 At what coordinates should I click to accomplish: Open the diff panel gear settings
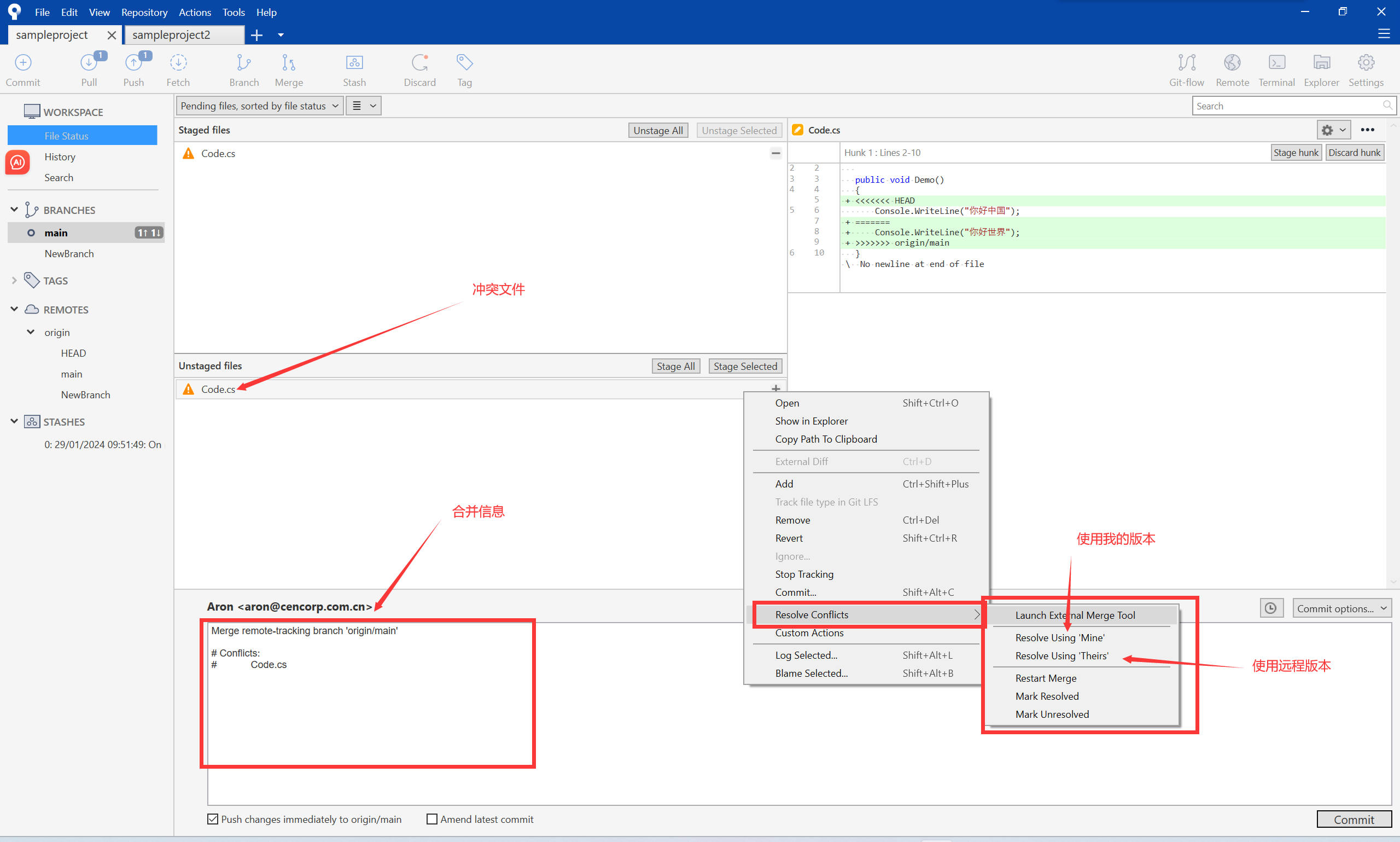[x=1333, y=130]
